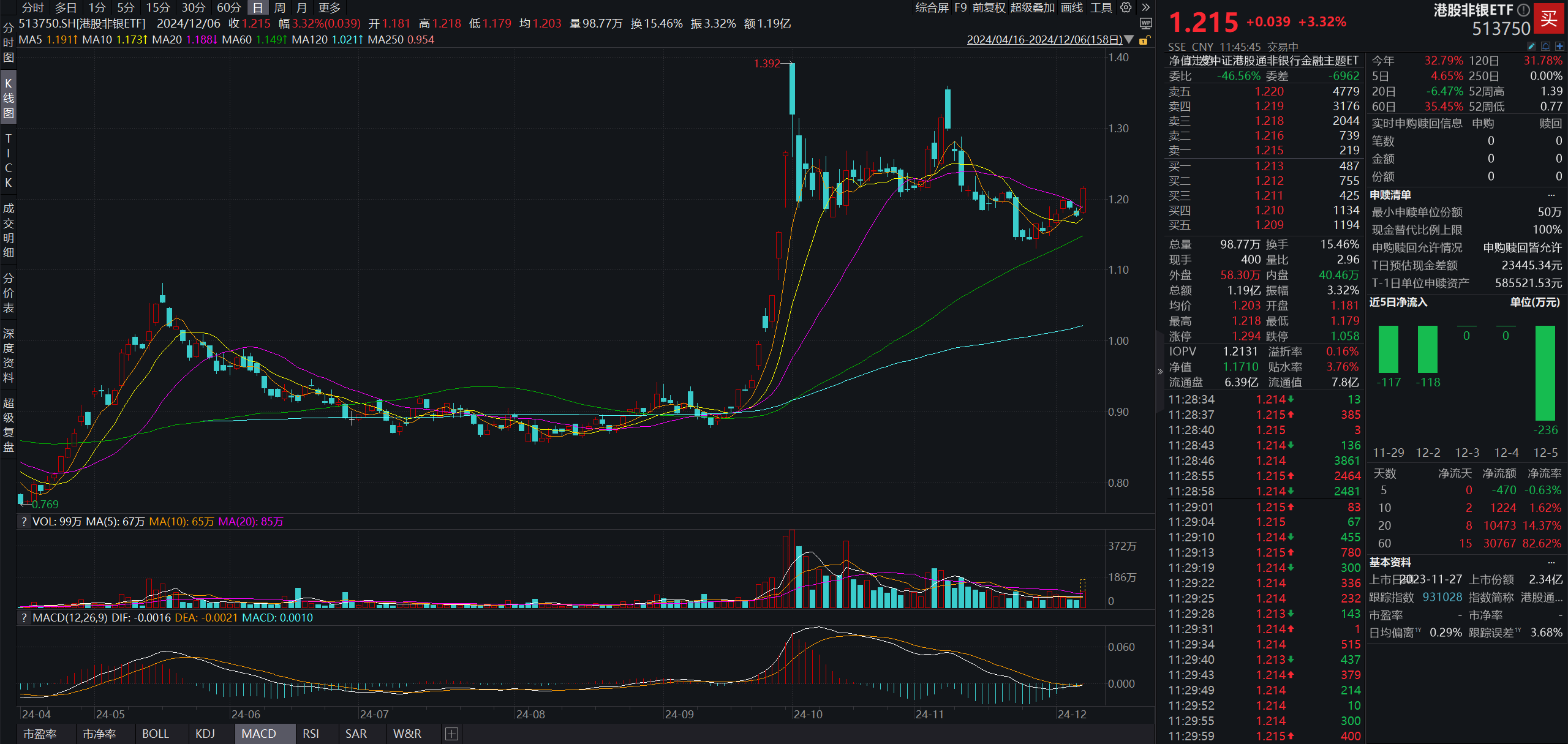Expand the 申赎清单 ... menu

[x=1552, y=195]
